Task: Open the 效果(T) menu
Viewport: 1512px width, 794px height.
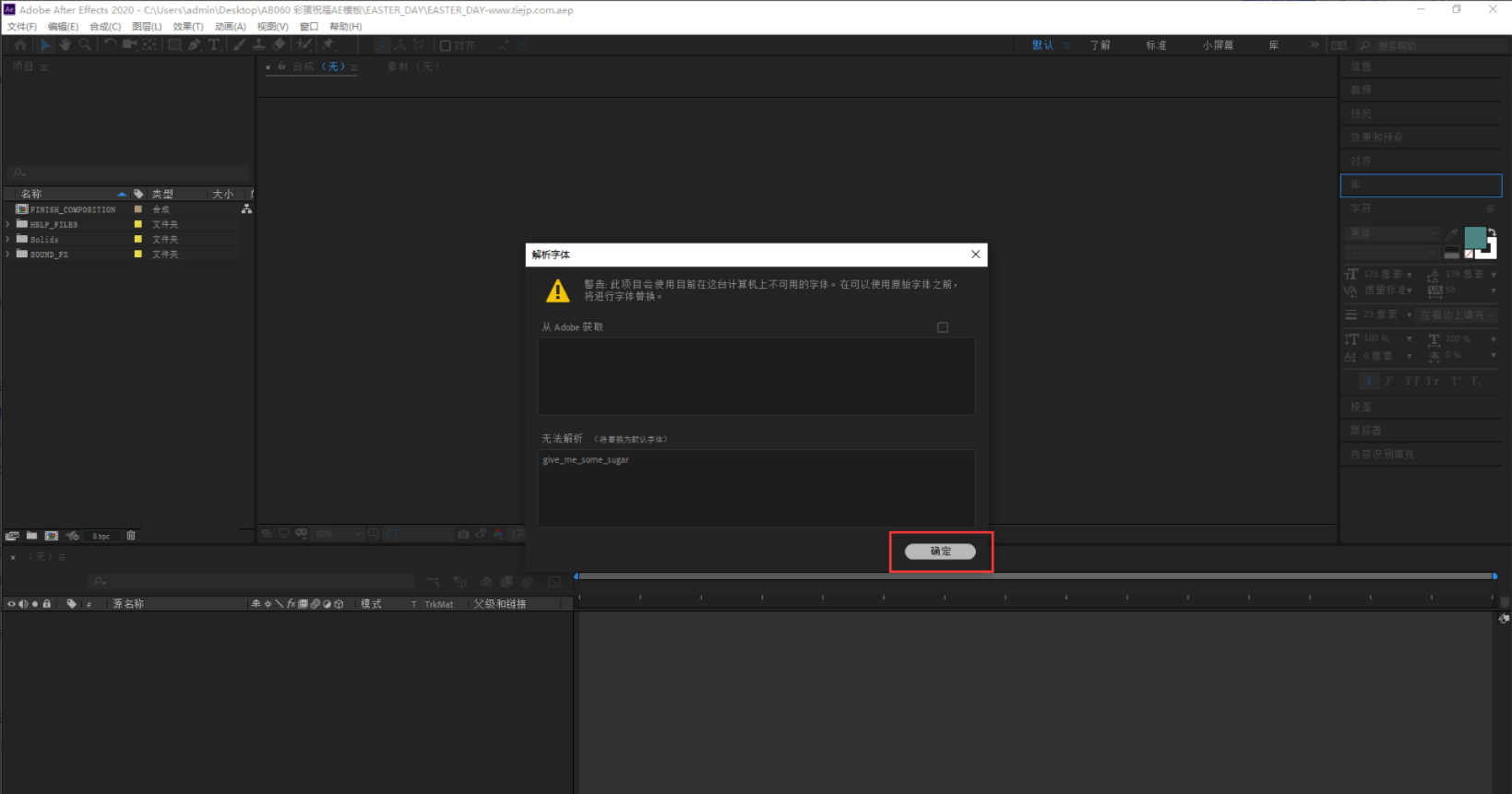Action: coord(188,27)
